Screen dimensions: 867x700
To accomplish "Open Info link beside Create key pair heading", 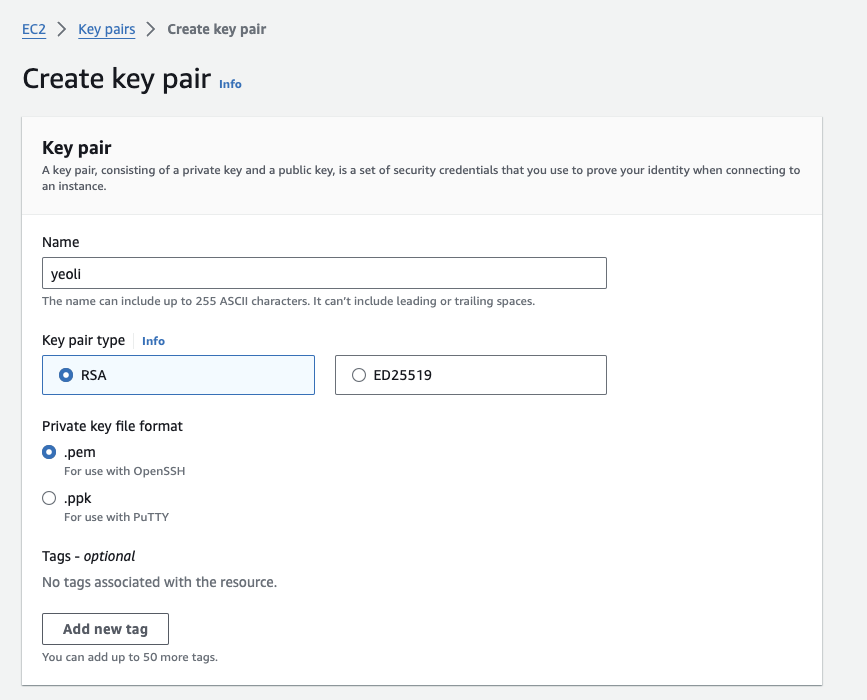I will [230, 84].
